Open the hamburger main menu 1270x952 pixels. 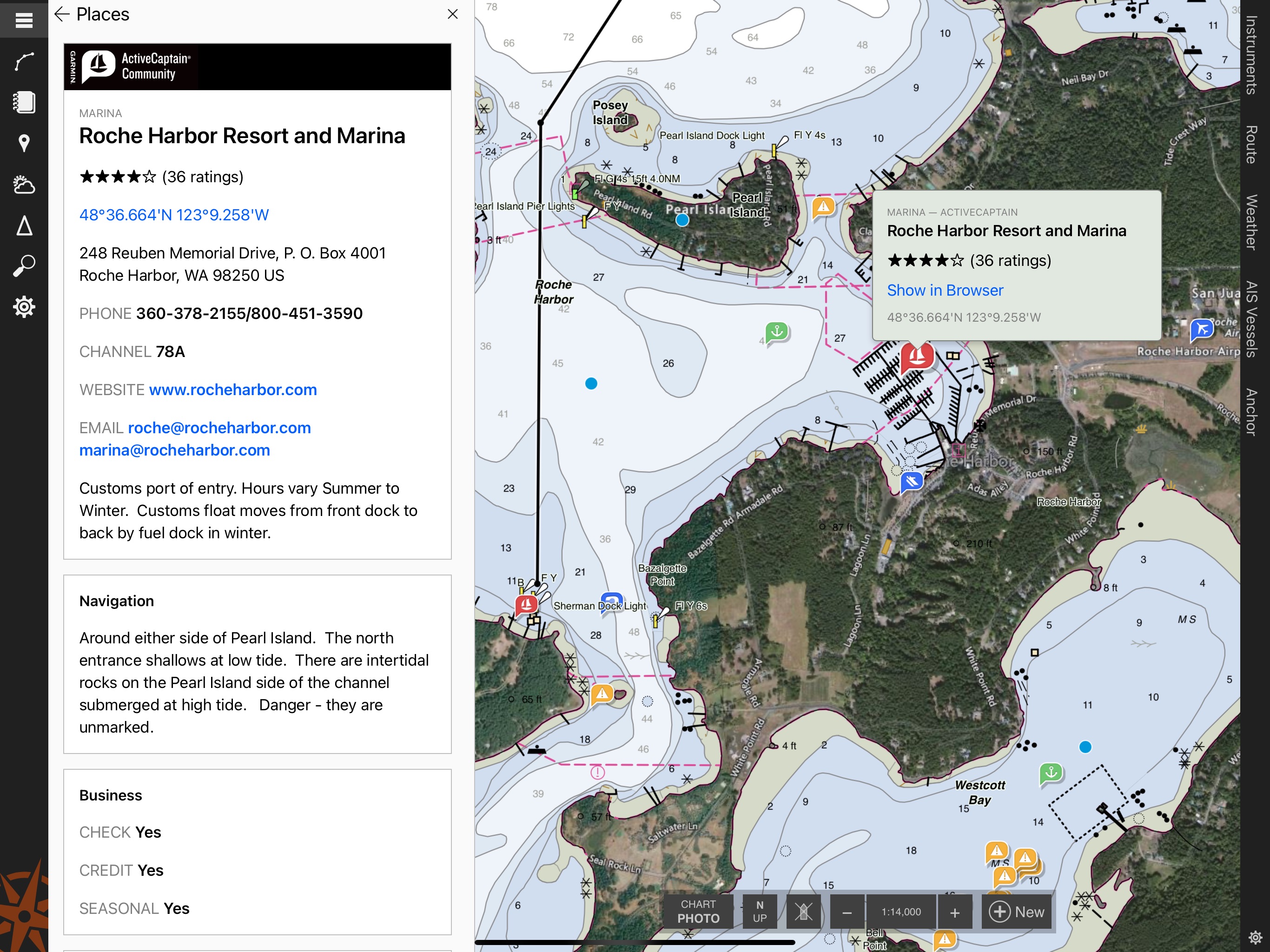[24, 20]
